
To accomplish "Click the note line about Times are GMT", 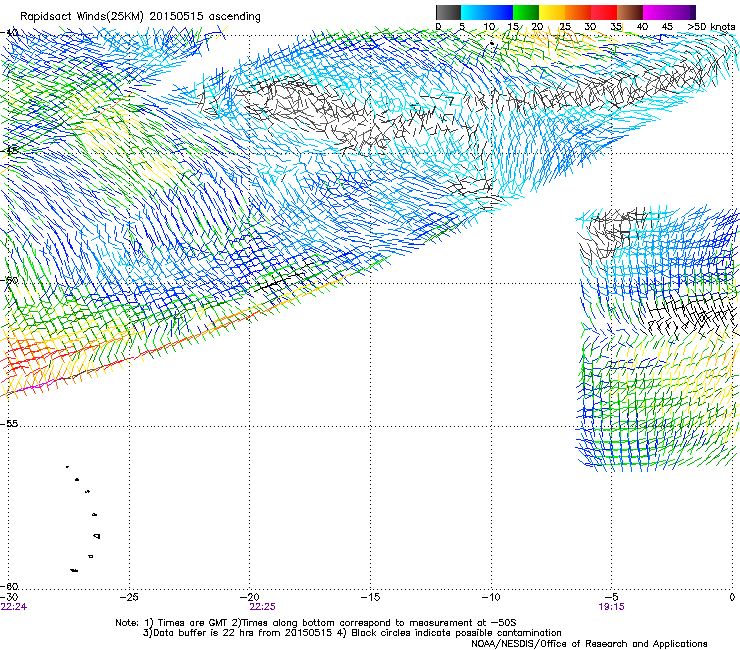I will point(316,623).
